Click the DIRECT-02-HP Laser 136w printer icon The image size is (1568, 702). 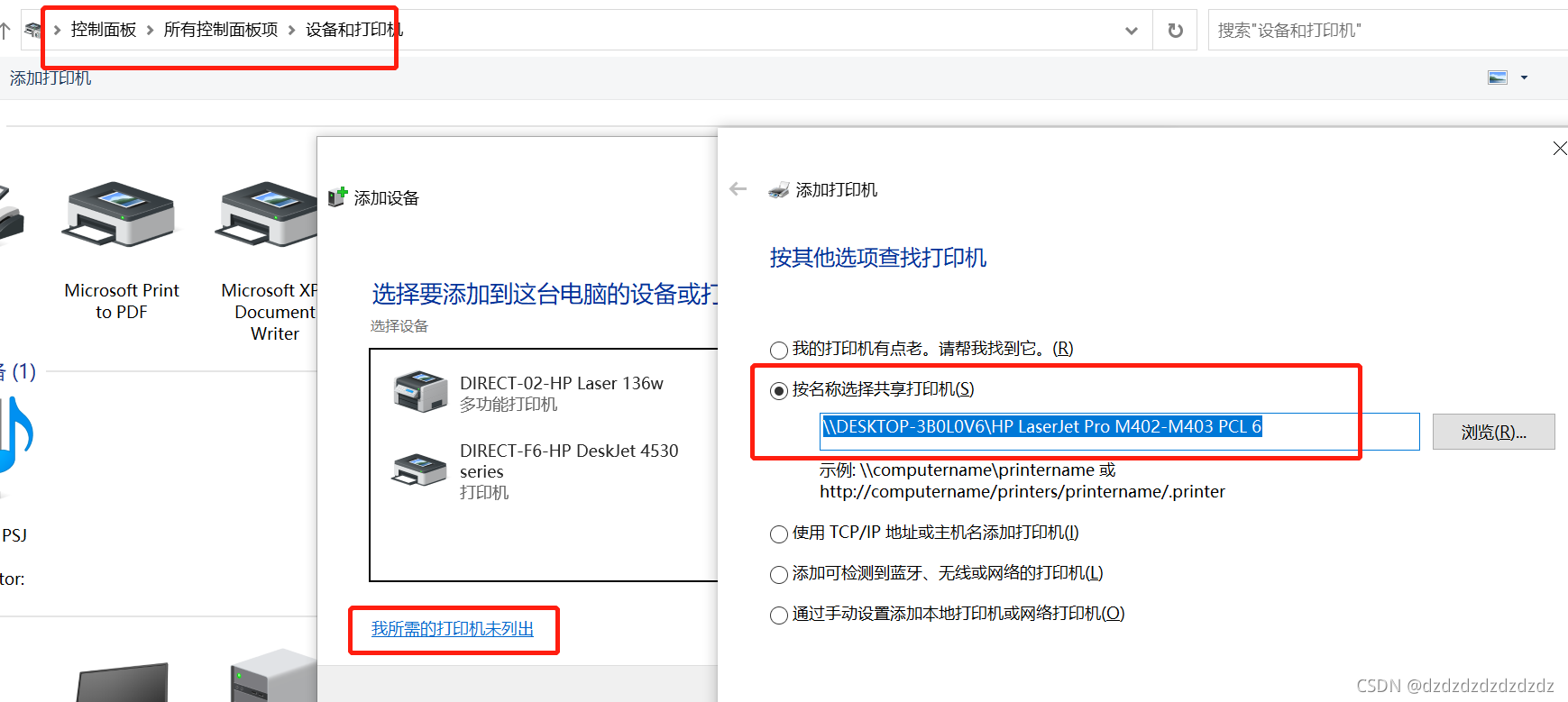click(x=420, y=391)
